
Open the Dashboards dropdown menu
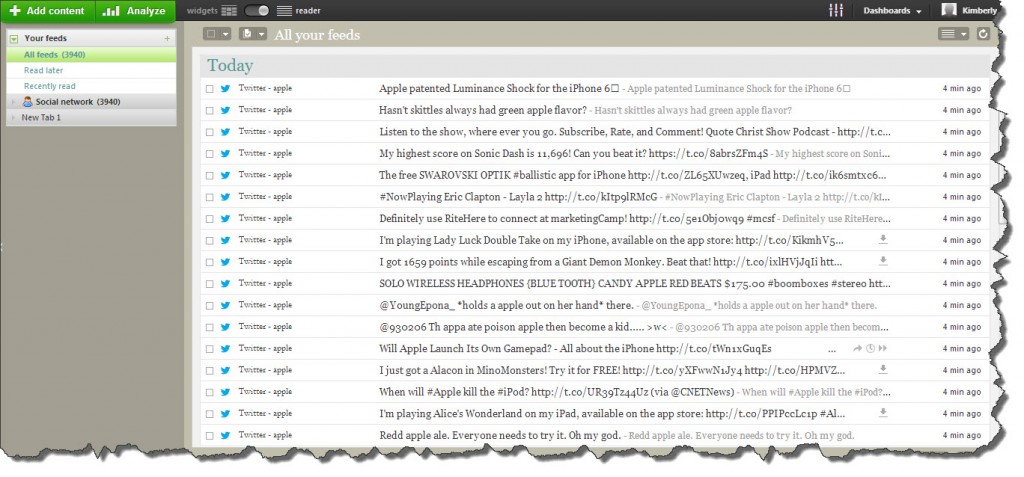[x=892, y=11]
